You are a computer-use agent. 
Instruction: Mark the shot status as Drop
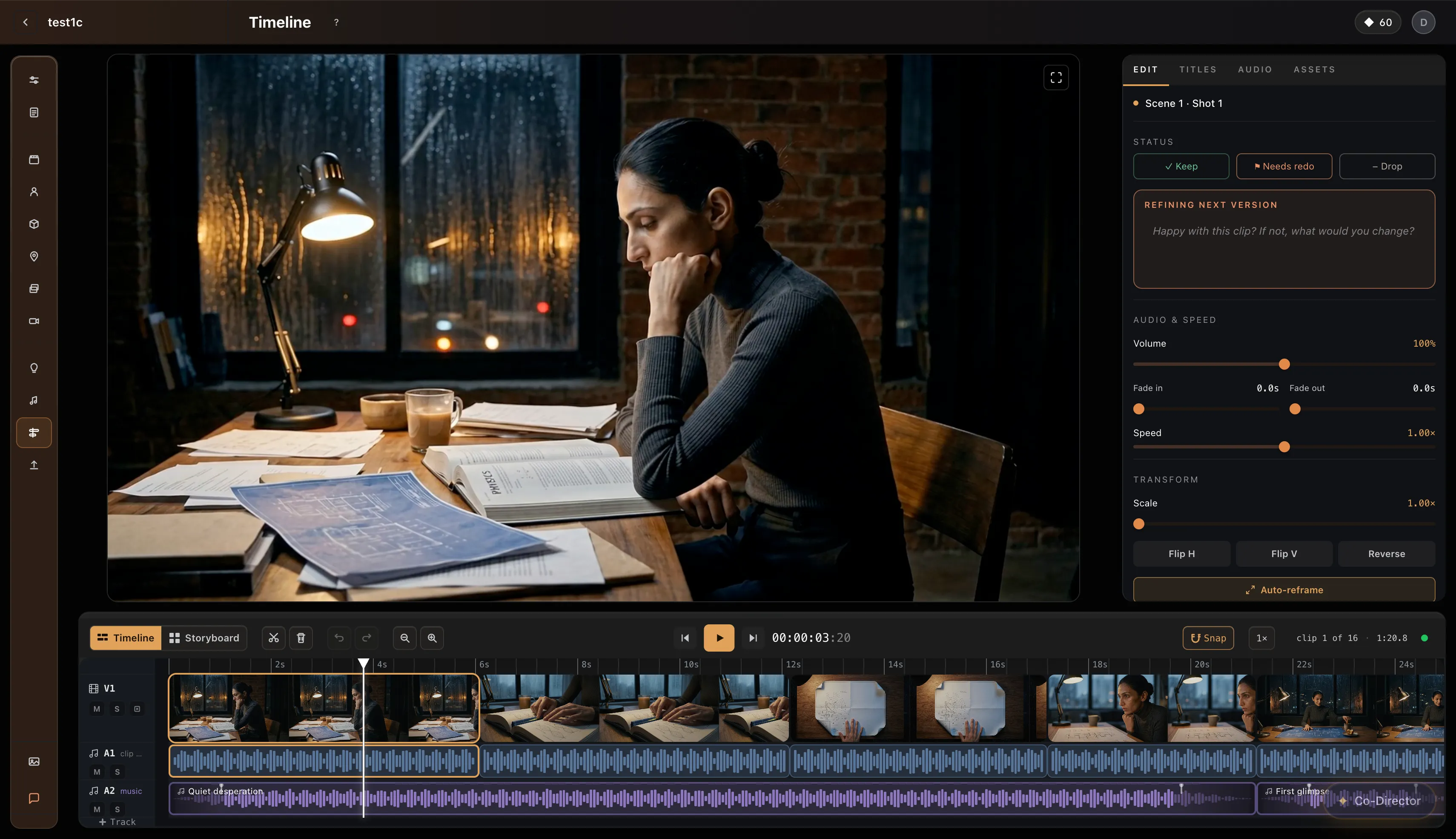coord(1387,166)
